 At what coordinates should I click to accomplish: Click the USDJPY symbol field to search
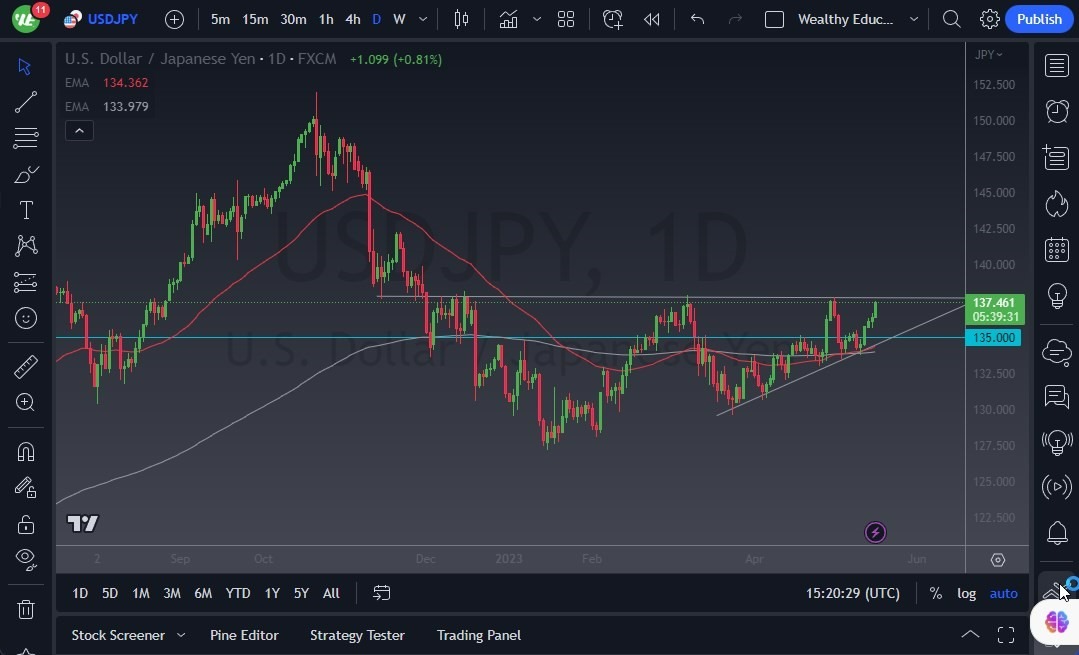(113, 19)
